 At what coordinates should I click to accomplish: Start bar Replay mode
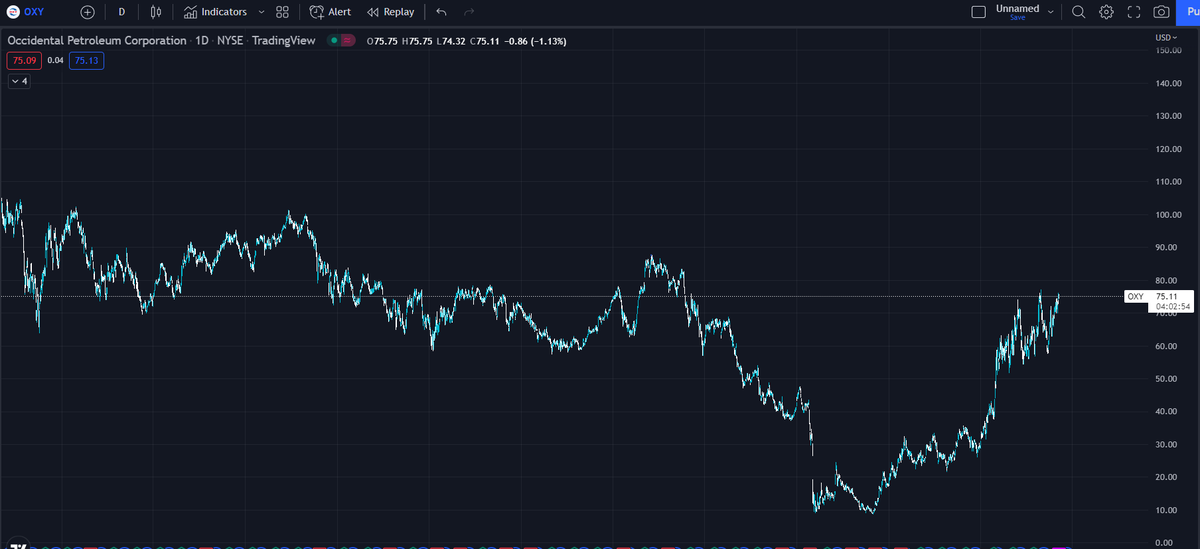pyautogui.click(x=390, y=12)
